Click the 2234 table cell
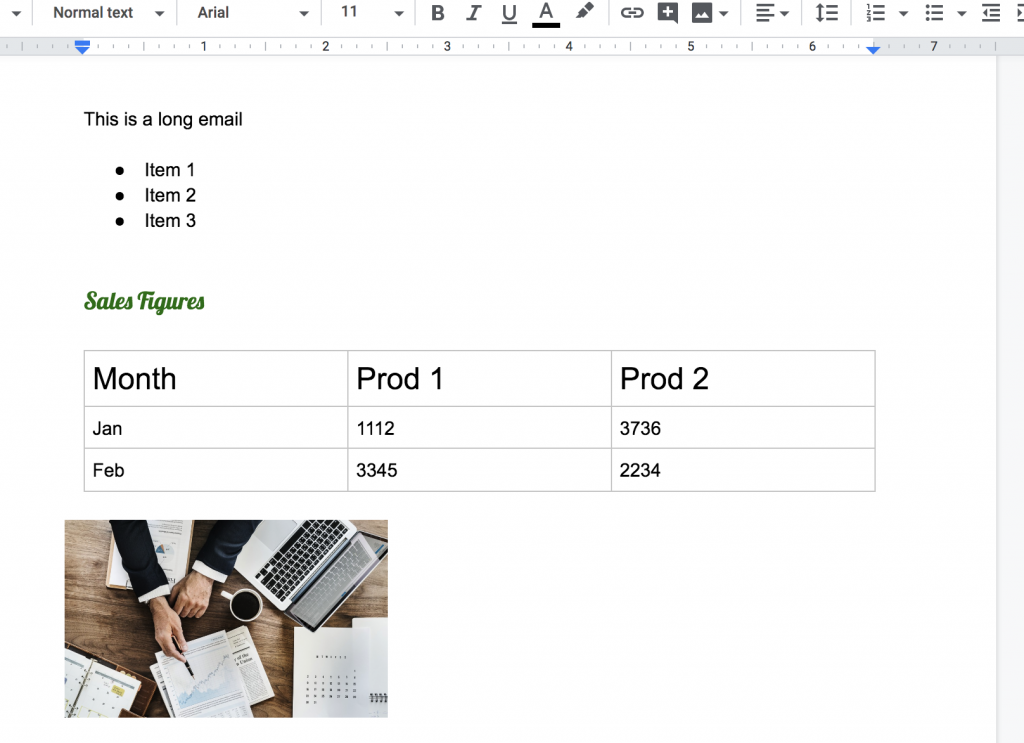Viewport: 1024px width, 743px height. click(743, 470)
